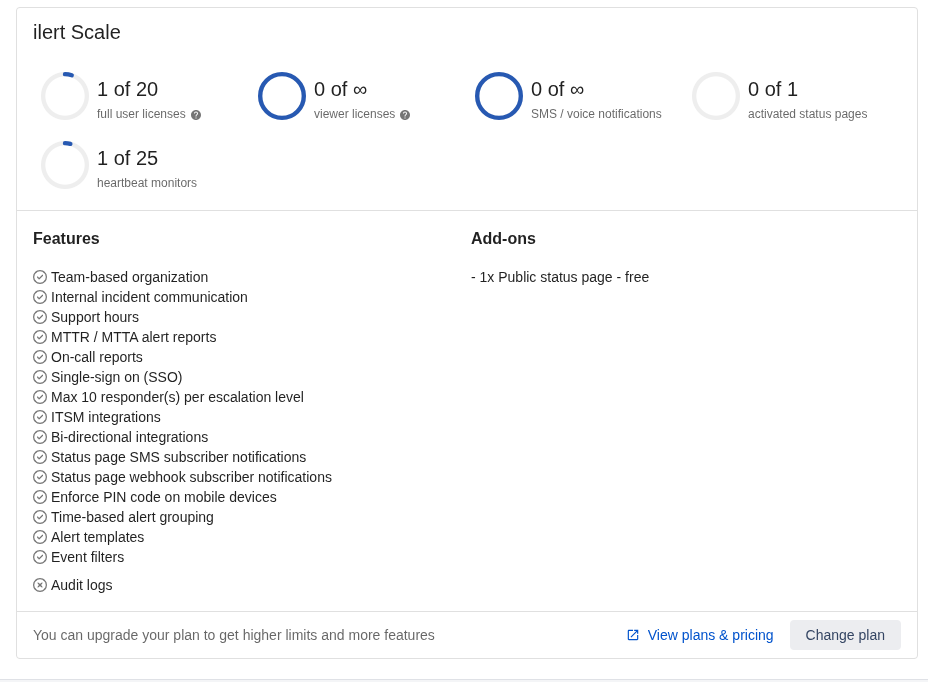The height and width of the screenshot is (682, 928).
Task: Click the Features section heading
Action: point(66,239)
